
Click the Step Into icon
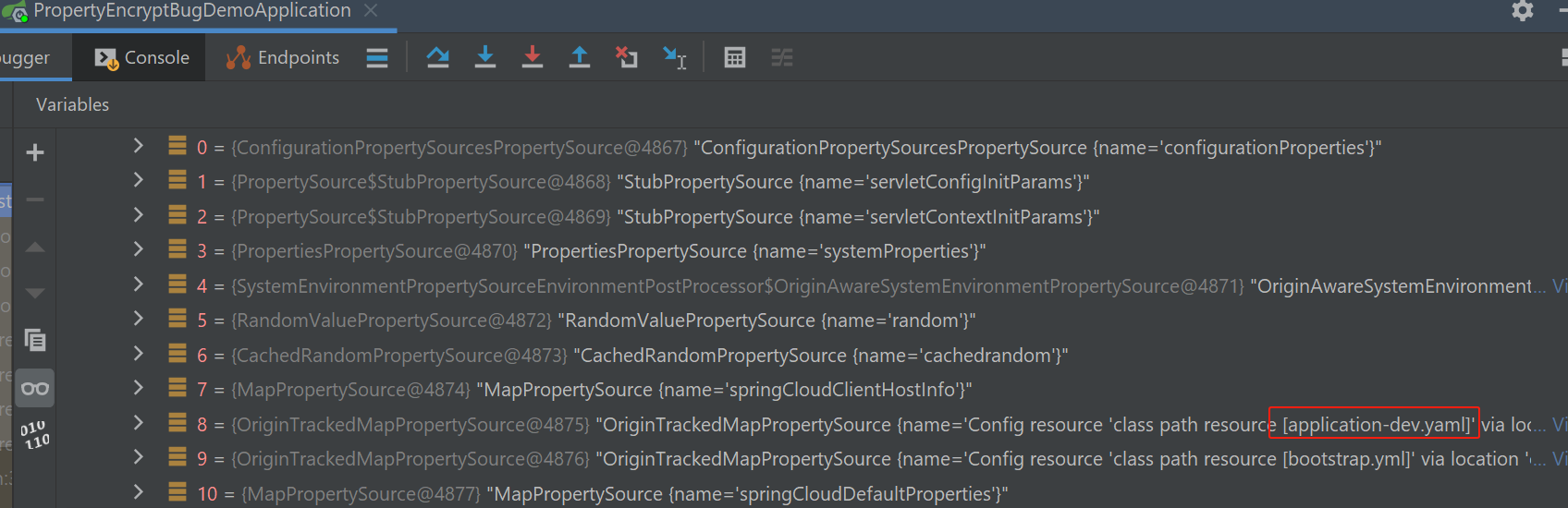[485, 57]
